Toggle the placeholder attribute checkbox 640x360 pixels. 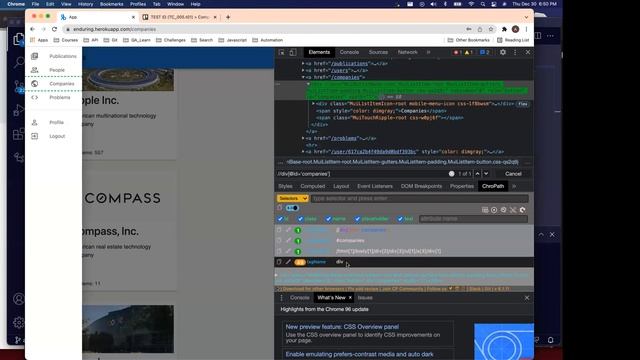[357, 219]
